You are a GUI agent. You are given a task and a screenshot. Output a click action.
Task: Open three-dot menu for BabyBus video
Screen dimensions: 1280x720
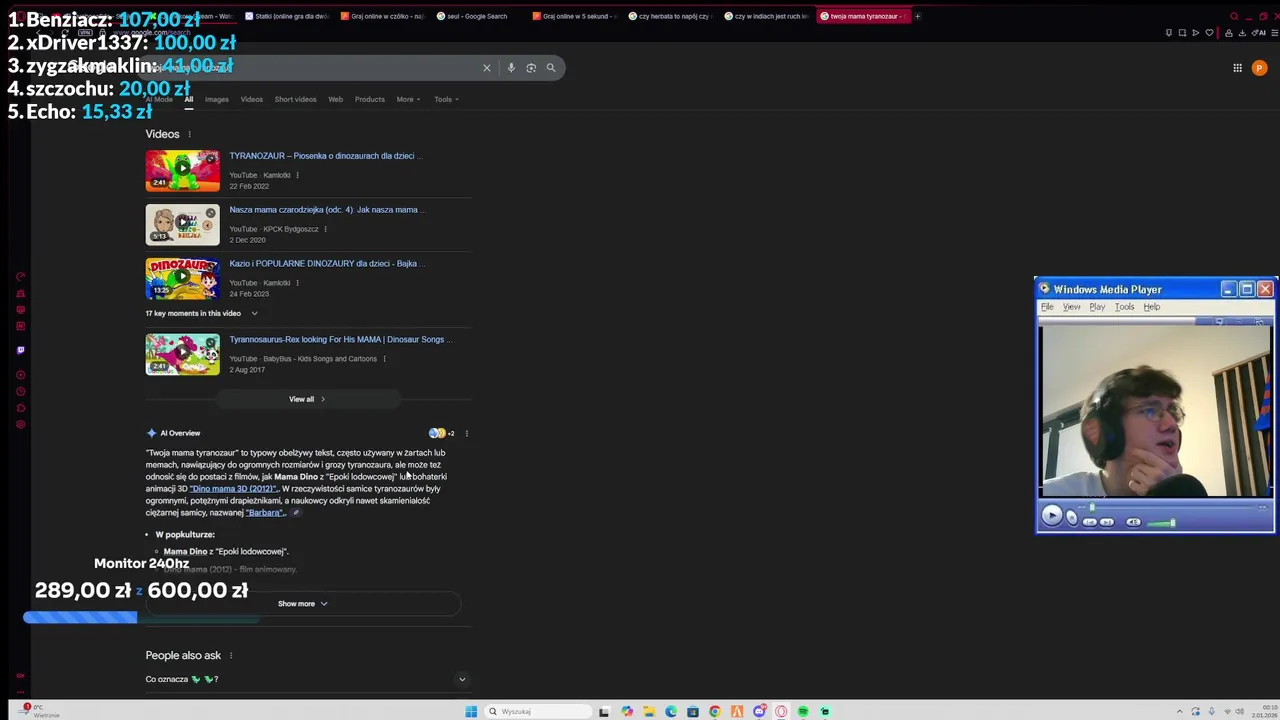pos(384,359)
